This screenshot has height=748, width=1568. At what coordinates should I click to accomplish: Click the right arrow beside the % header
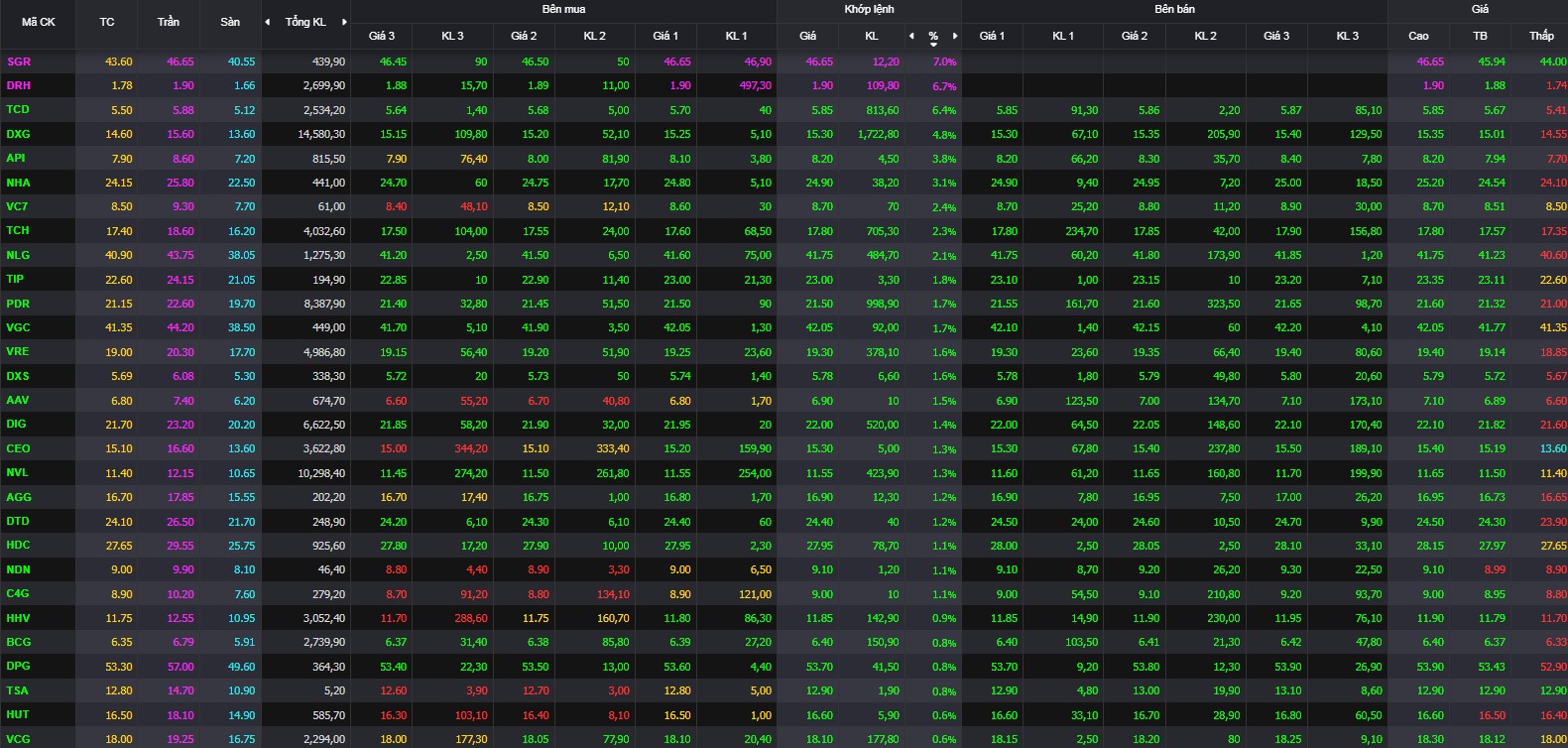pos(955,36)
